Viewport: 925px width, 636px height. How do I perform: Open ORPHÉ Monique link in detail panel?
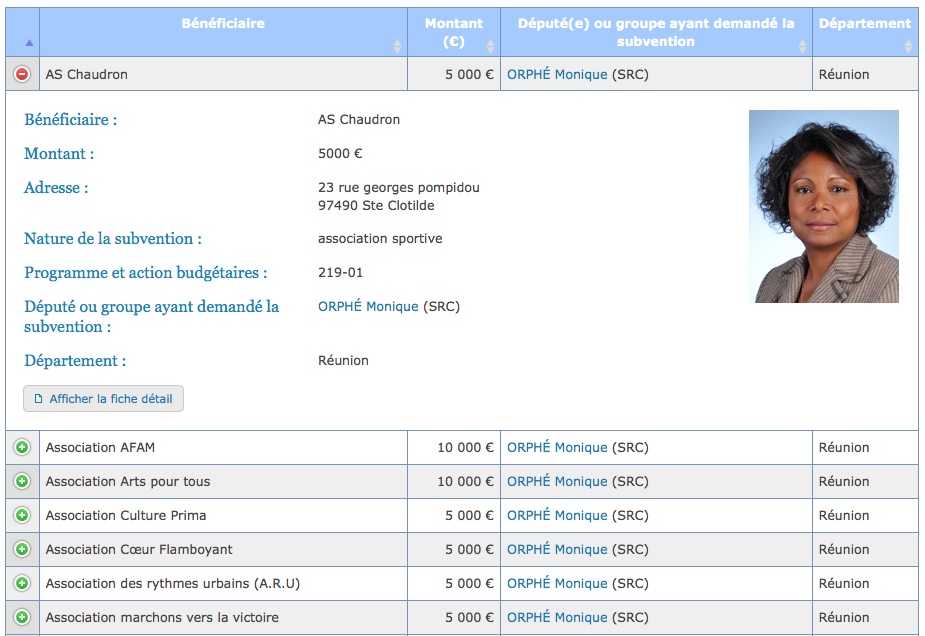point(368,306)
